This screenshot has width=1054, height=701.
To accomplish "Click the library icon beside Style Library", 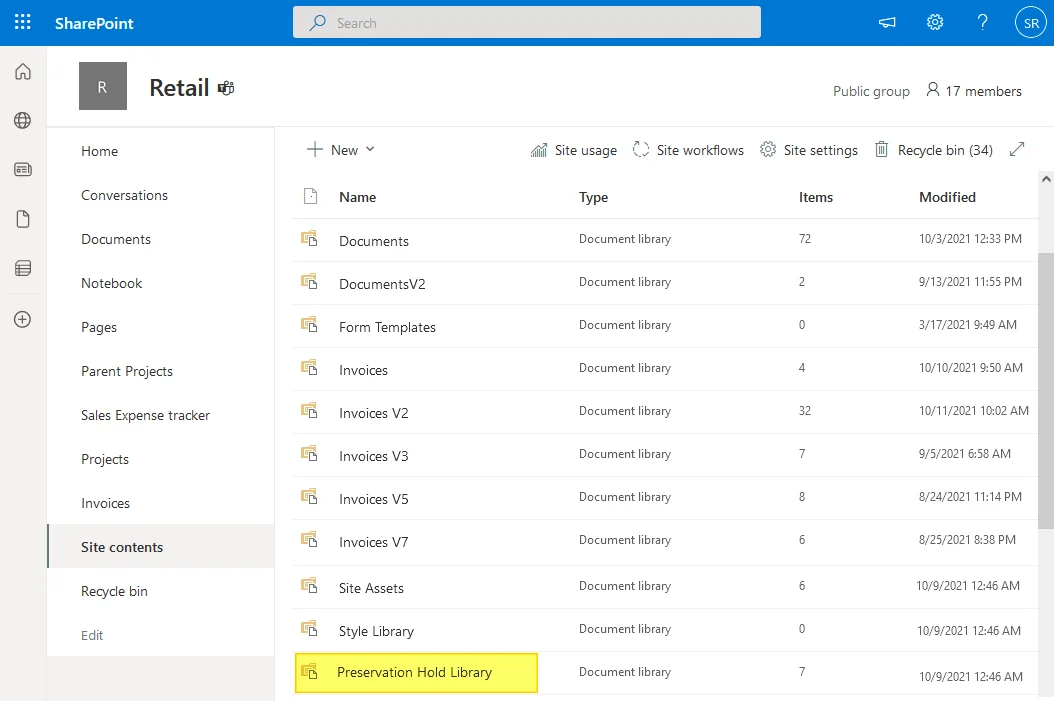I will coord(309,628).
